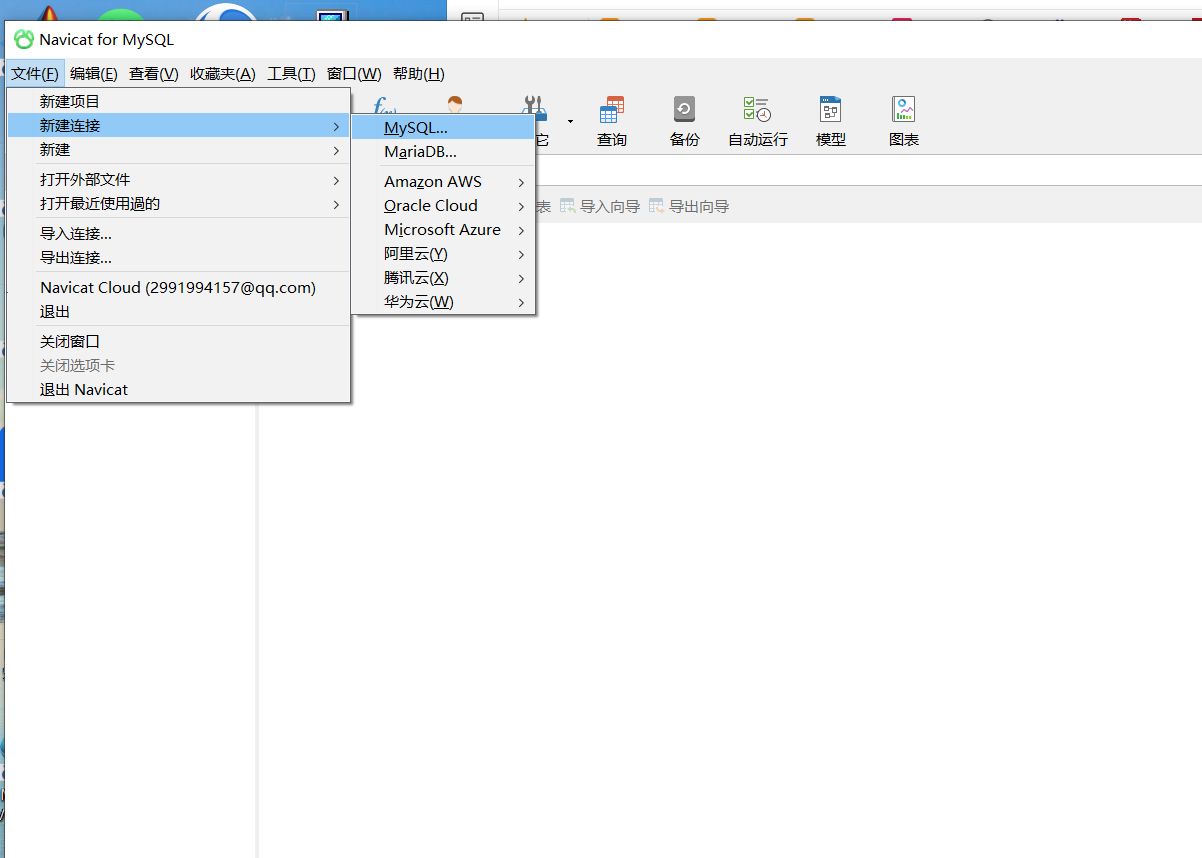Select the 关闭窗口 menu item
1202x858 pixels.
pos(179,342)
